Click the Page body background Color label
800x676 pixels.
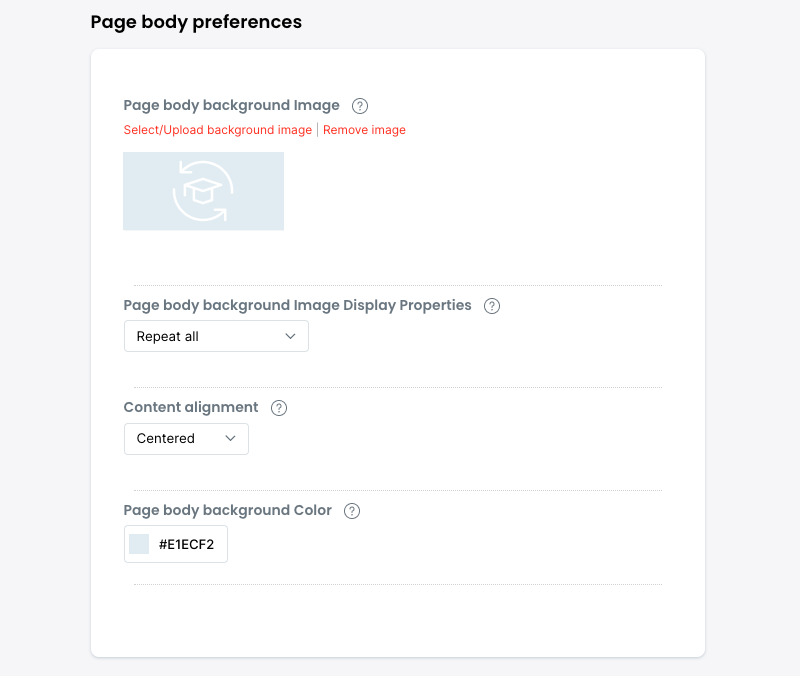click(x=227, y=510)
